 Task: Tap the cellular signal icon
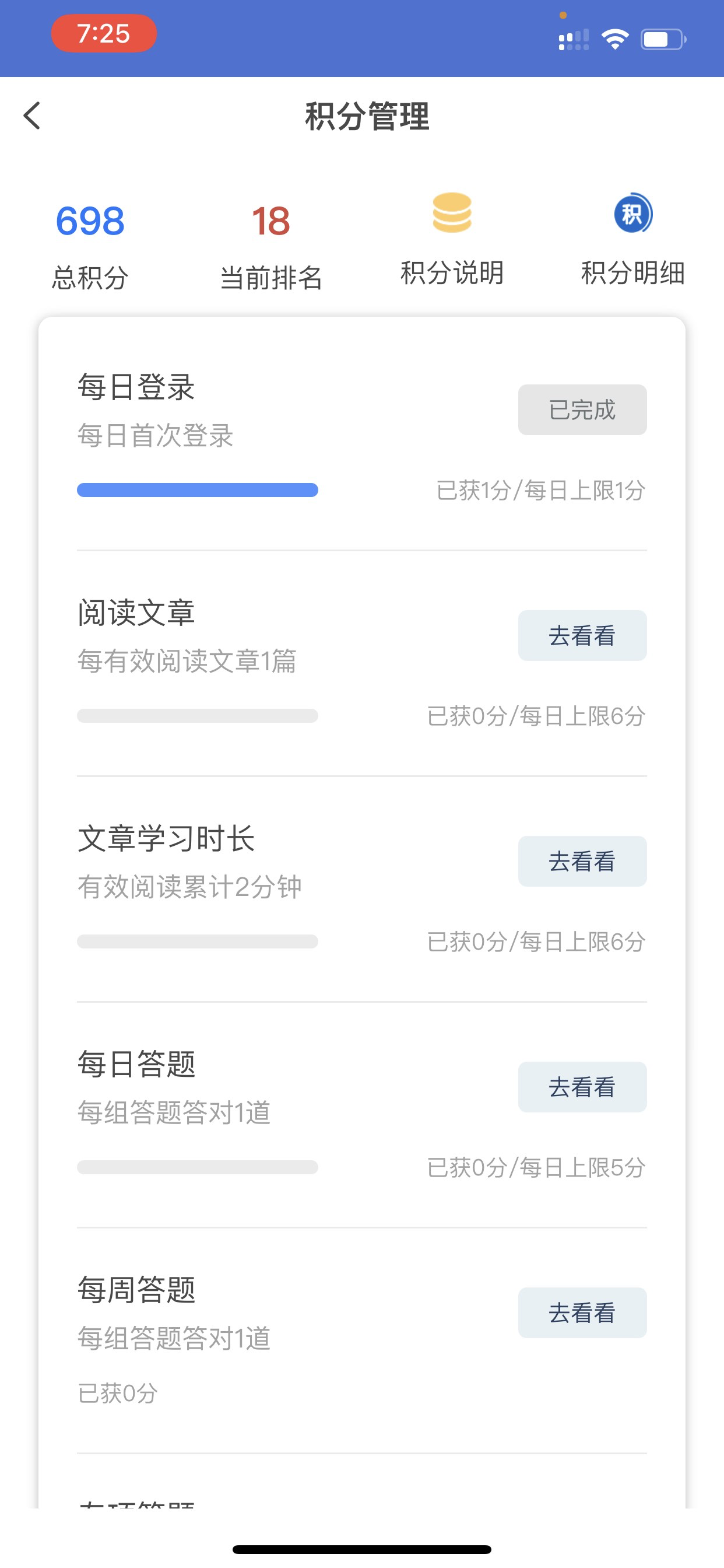coord(574,40)
